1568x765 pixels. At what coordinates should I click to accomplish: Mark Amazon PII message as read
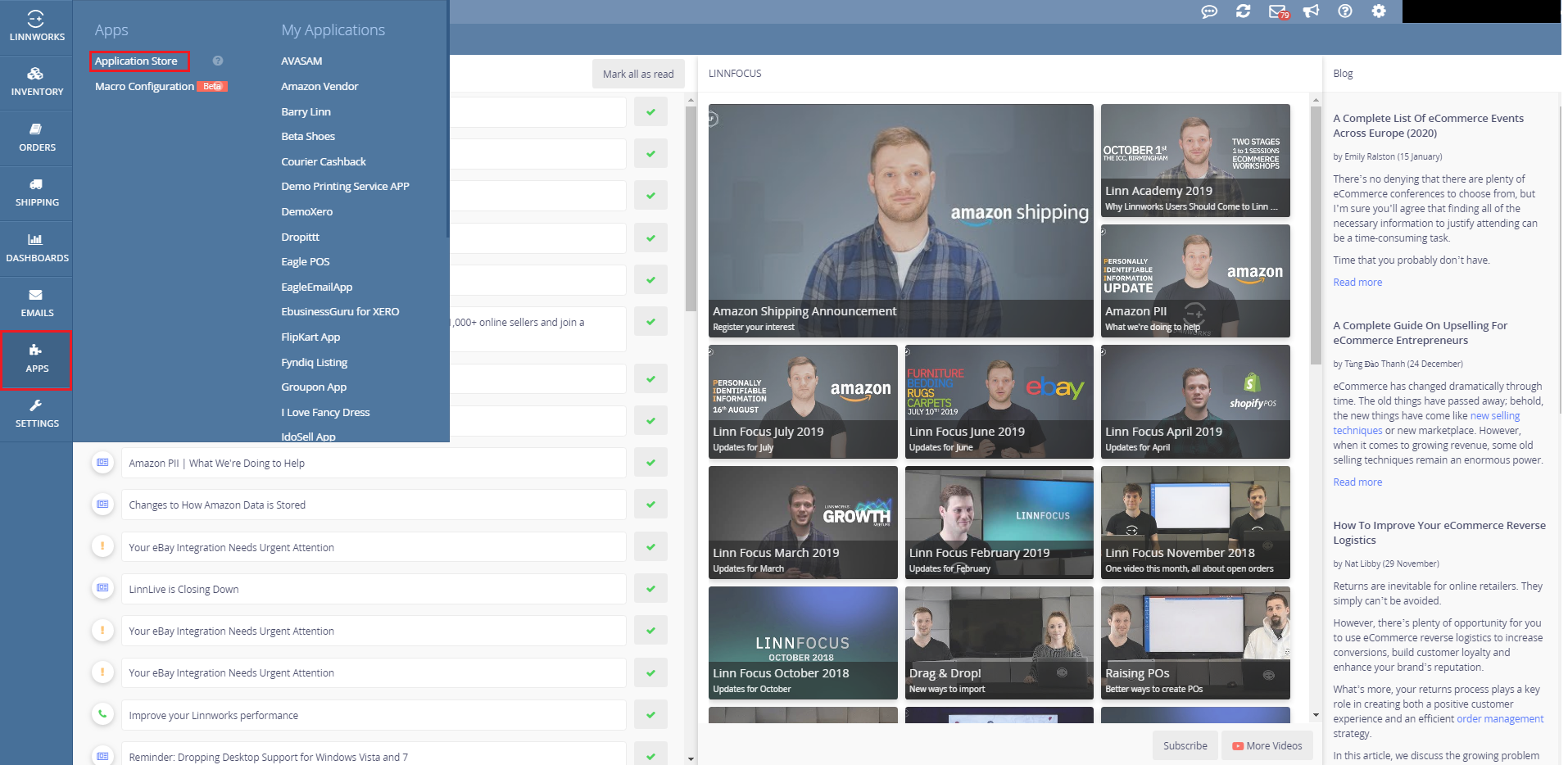click(x=650, y=463)
